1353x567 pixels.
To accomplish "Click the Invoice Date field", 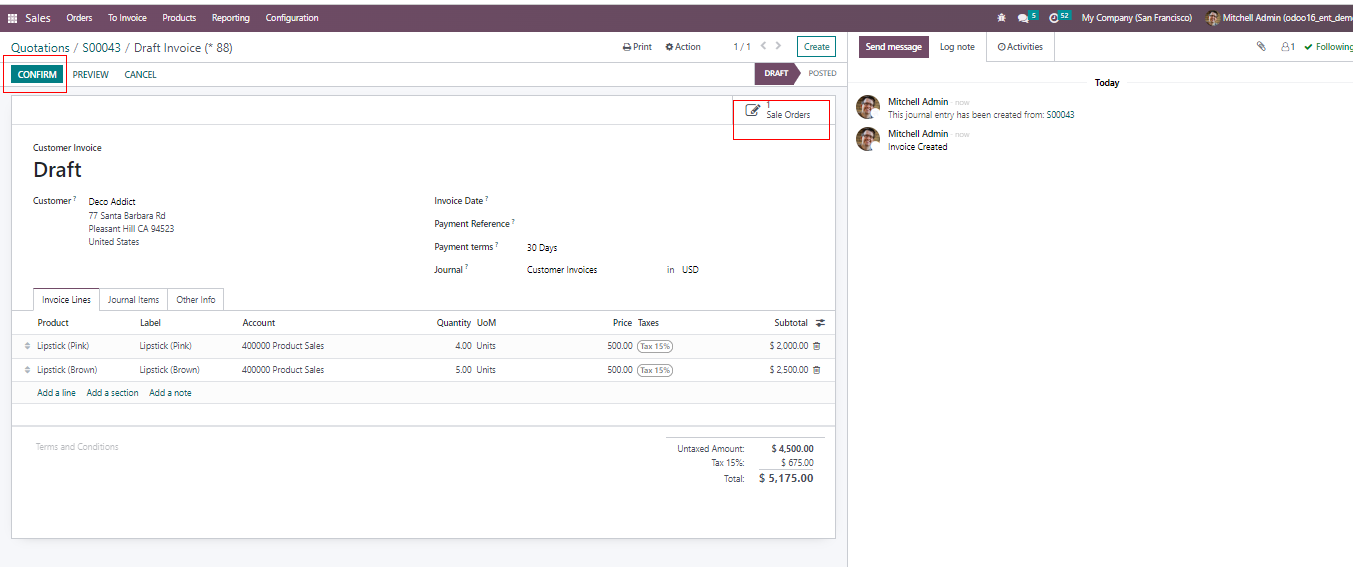I will 600,201.
